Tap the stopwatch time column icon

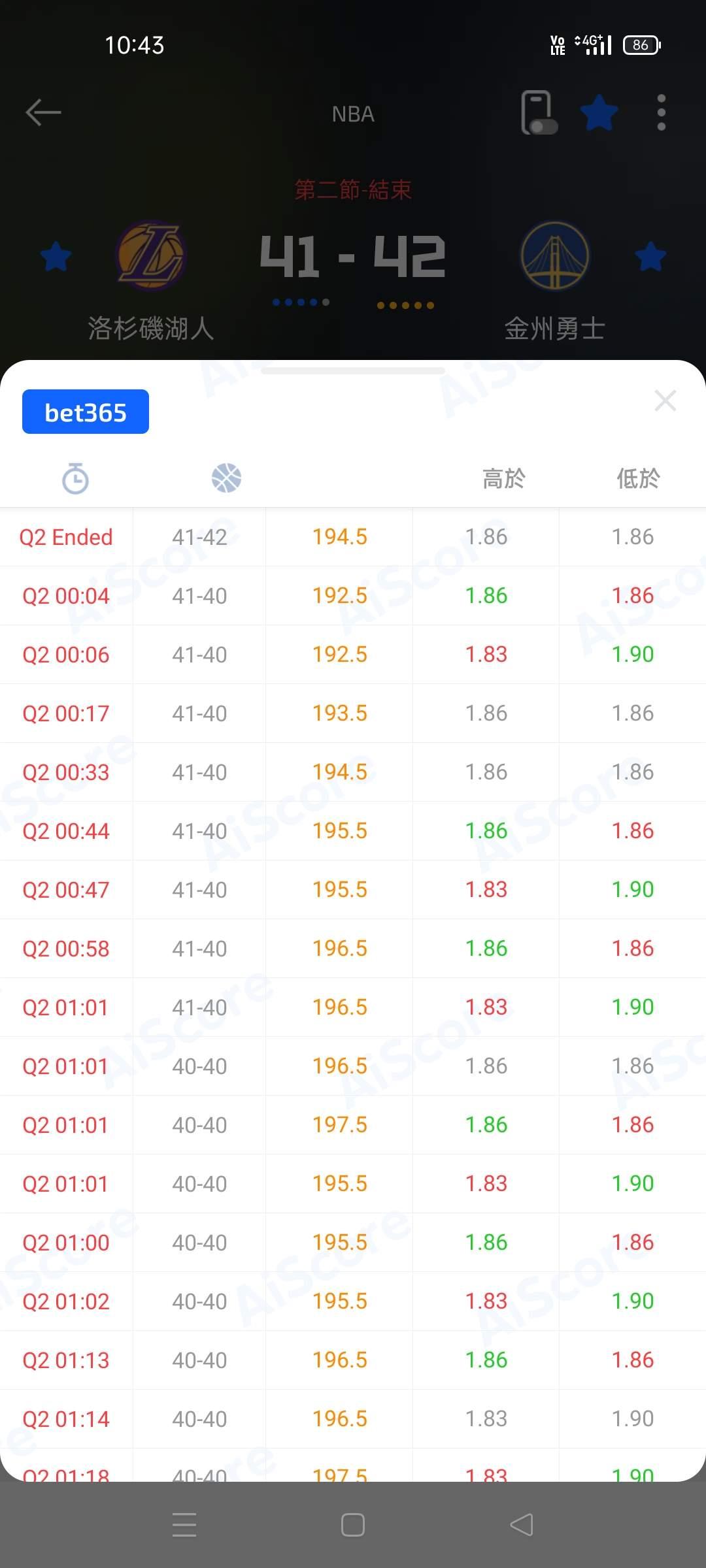(75, 478)
